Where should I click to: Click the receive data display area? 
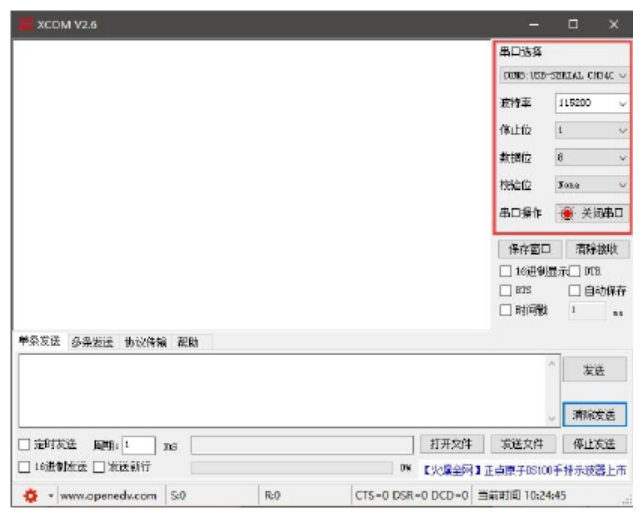coord(251,185)
